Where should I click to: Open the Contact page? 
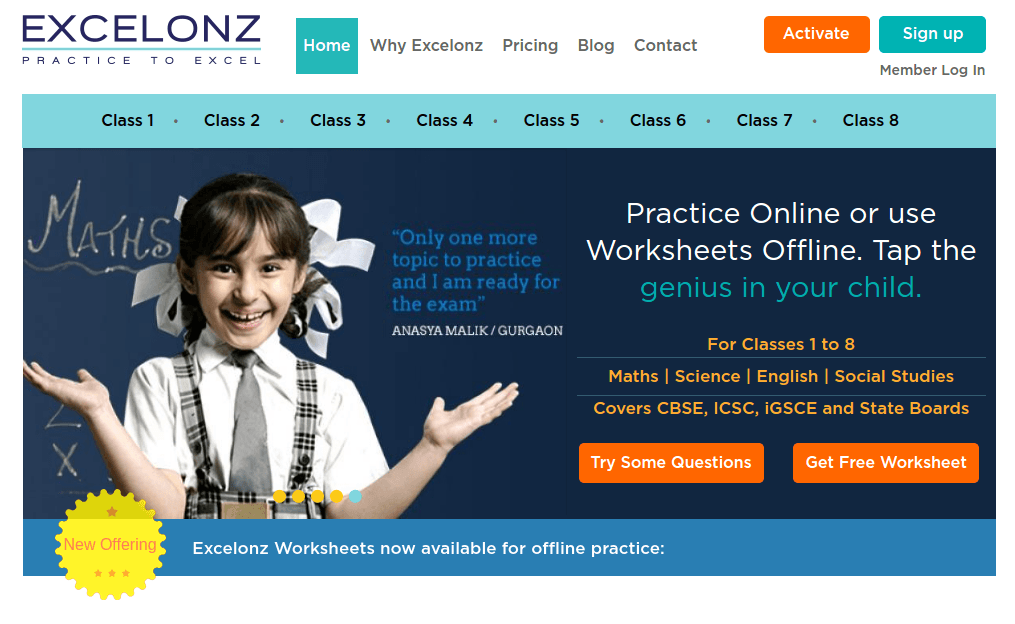[x=665, y=45]
